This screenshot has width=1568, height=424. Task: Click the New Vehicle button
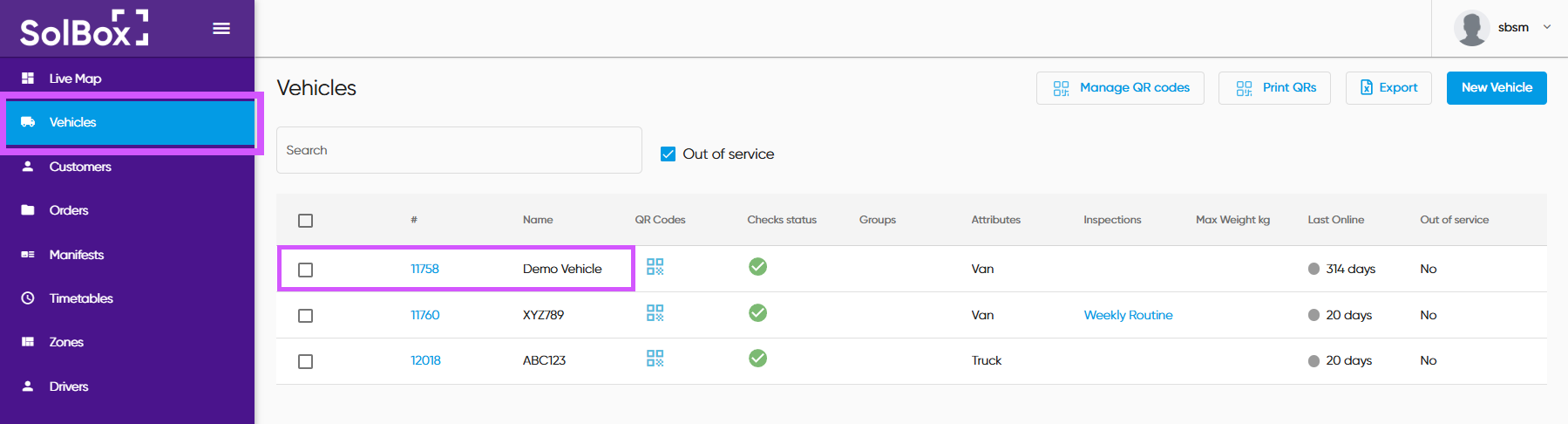(1496, 88)
